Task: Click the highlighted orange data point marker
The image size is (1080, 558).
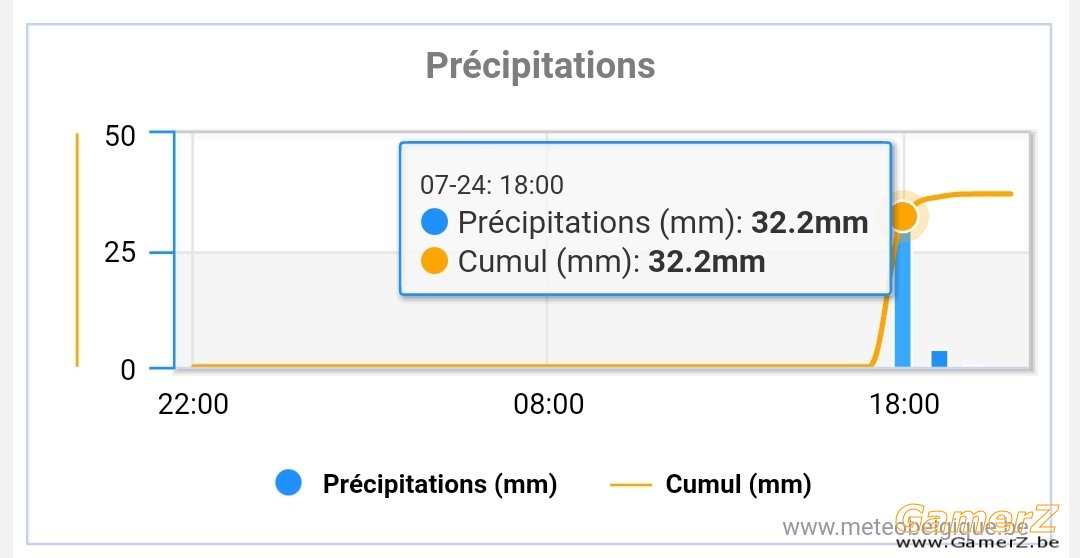Action: 904,216
